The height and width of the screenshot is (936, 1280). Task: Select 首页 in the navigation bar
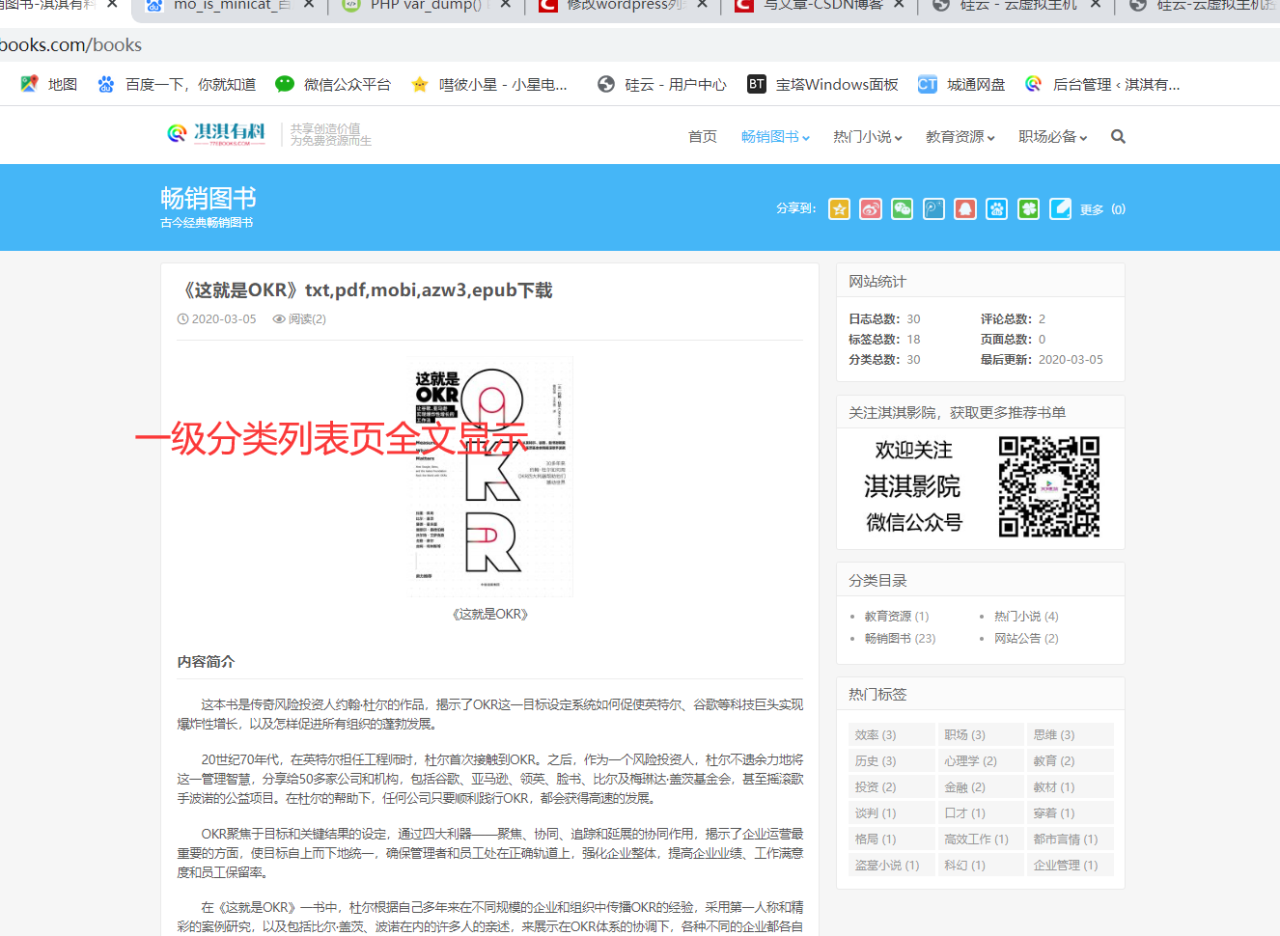pos(702,136)
